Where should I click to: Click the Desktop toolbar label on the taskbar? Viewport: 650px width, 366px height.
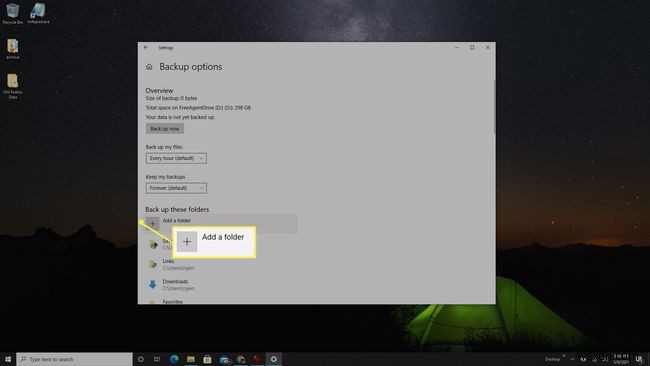(x=552, y=359)
